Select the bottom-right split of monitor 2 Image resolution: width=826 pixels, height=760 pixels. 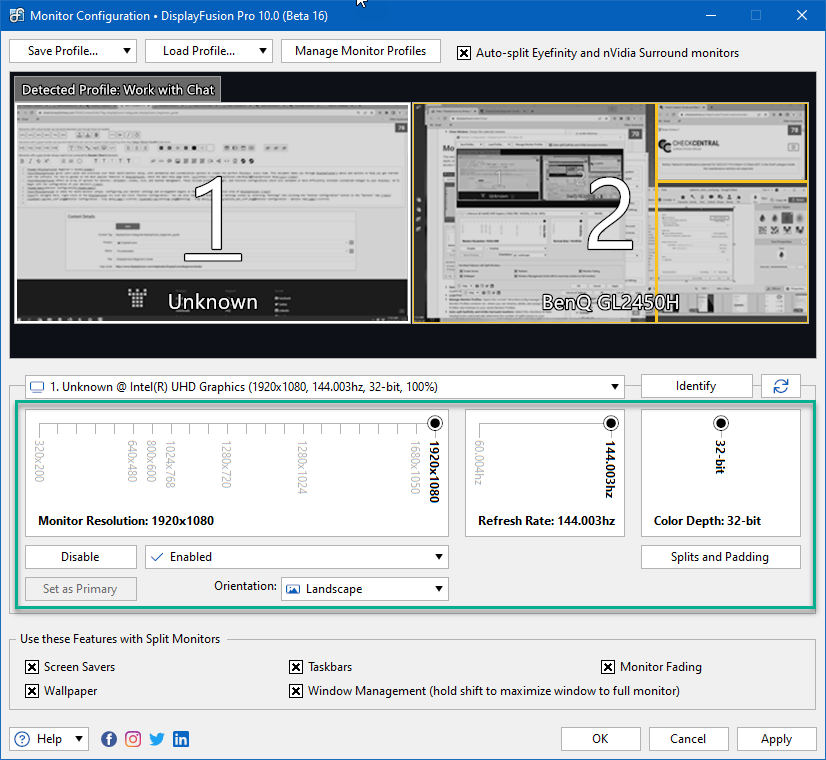(732, 253)
